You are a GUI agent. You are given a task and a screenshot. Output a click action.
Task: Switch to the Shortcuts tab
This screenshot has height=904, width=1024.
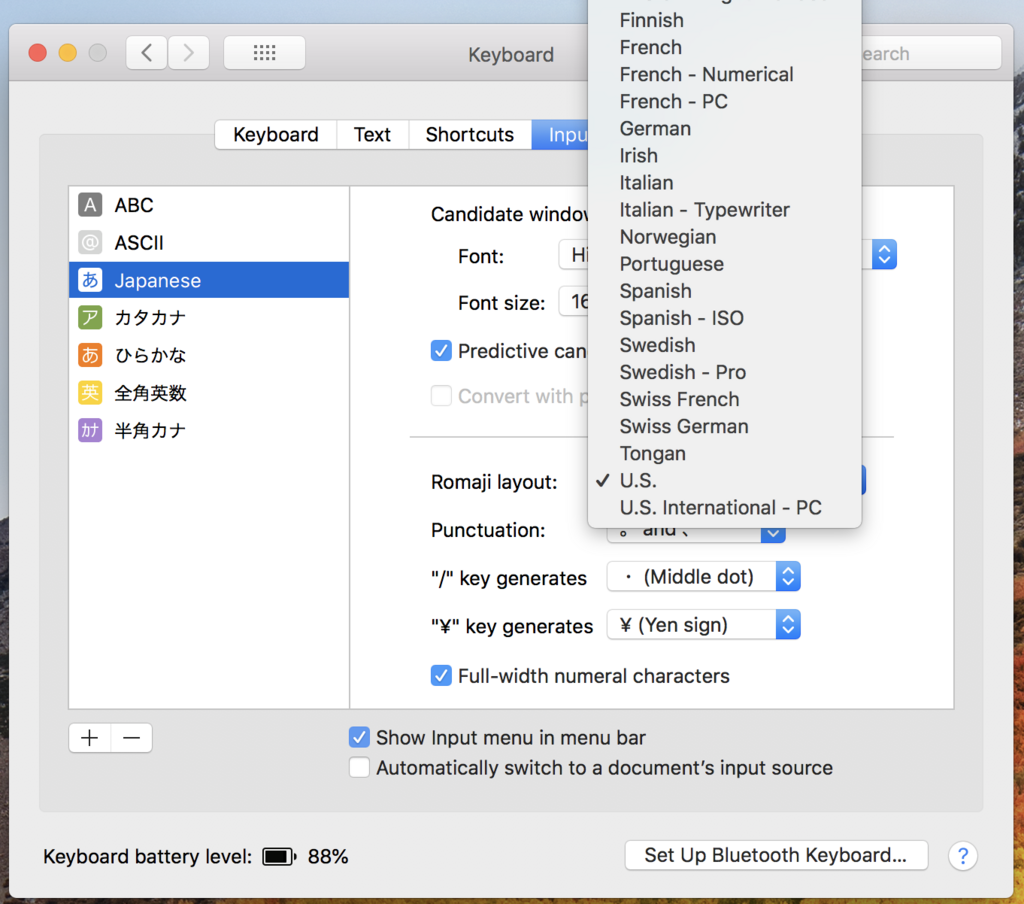pos(470,135)
